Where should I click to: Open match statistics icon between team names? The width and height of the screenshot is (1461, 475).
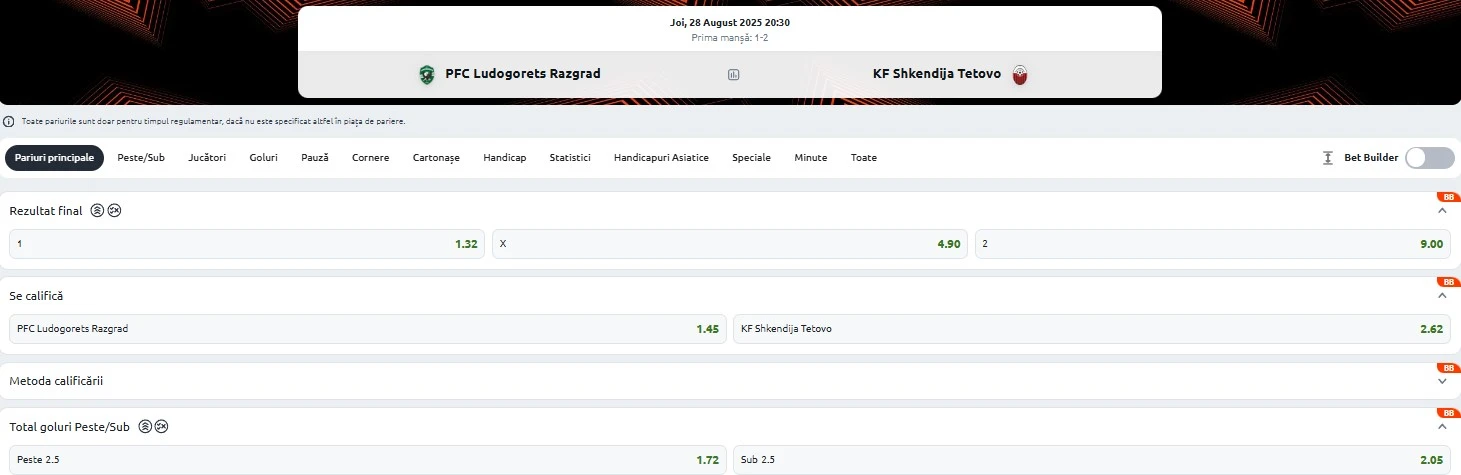coord(733,74)
